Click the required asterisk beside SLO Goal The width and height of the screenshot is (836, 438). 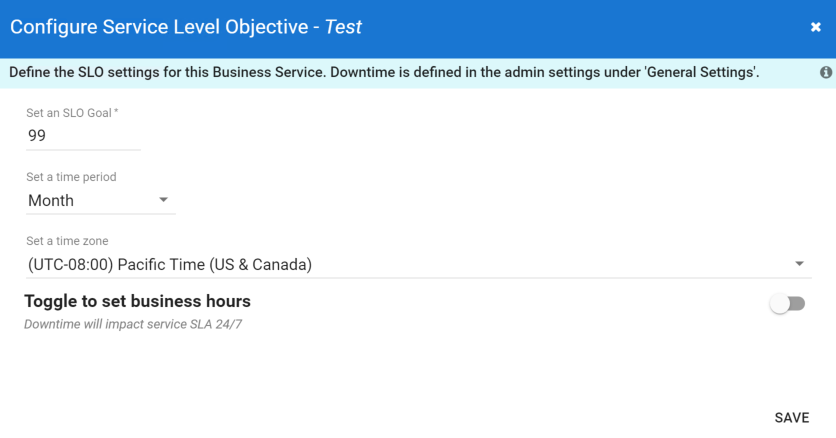pyautogui.click(x=116, y=112)
